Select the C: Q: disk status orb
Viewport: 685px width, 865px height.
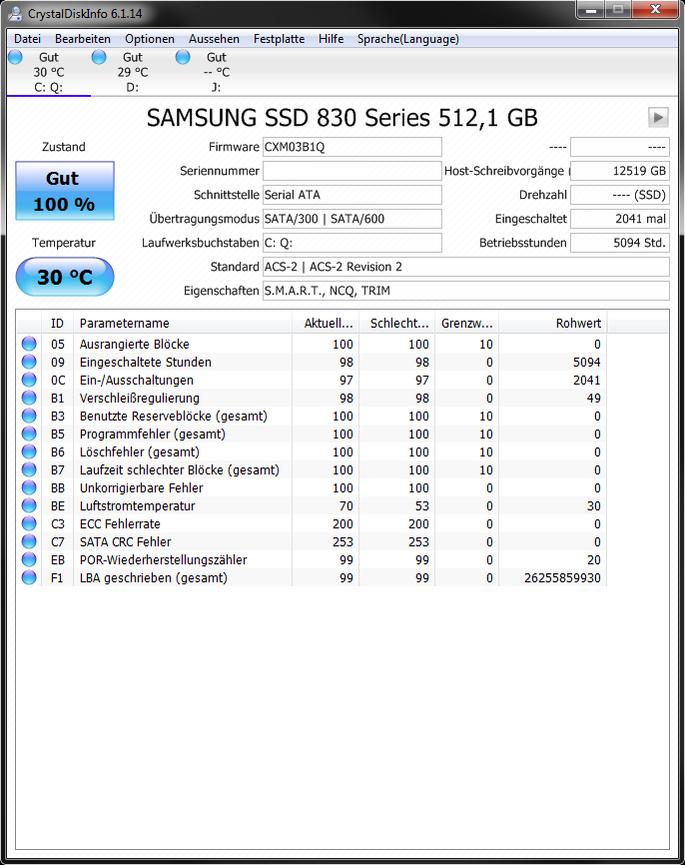coord(15,57)
